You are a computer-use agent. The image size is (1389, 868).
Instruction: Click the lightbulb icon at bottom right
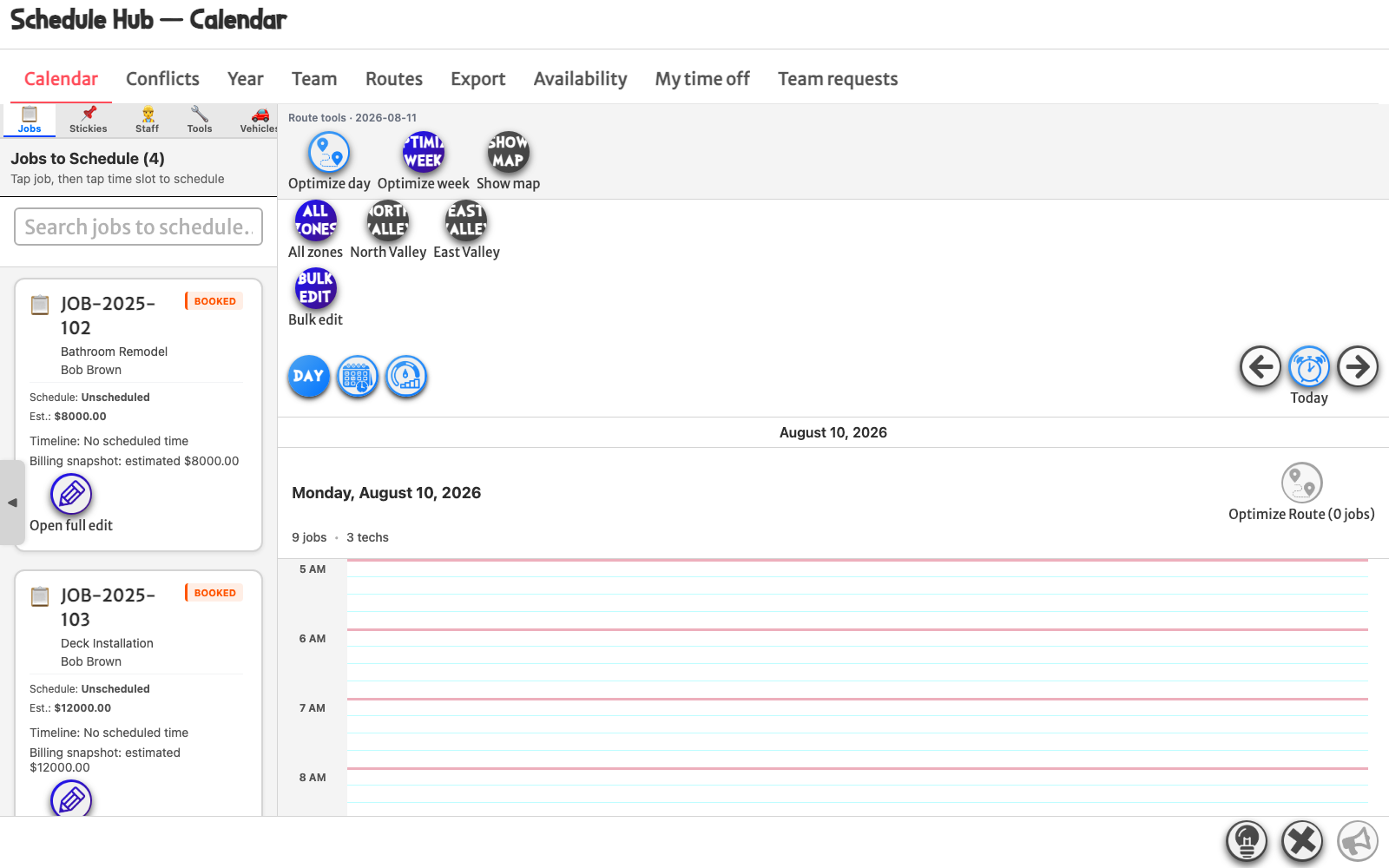[1247, 841]
